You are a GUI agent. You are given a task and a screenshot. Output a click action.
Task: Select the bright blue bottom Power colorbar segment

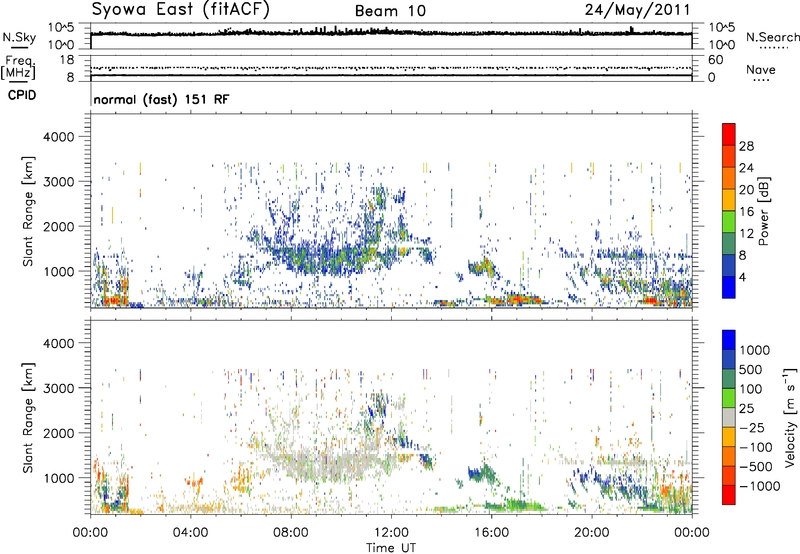point(729,288)
